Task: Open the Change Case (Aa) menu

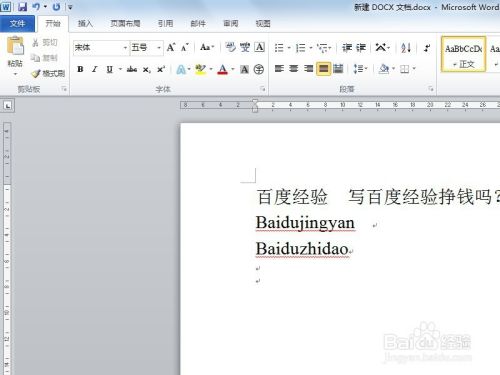Action: tap(207, 48)
